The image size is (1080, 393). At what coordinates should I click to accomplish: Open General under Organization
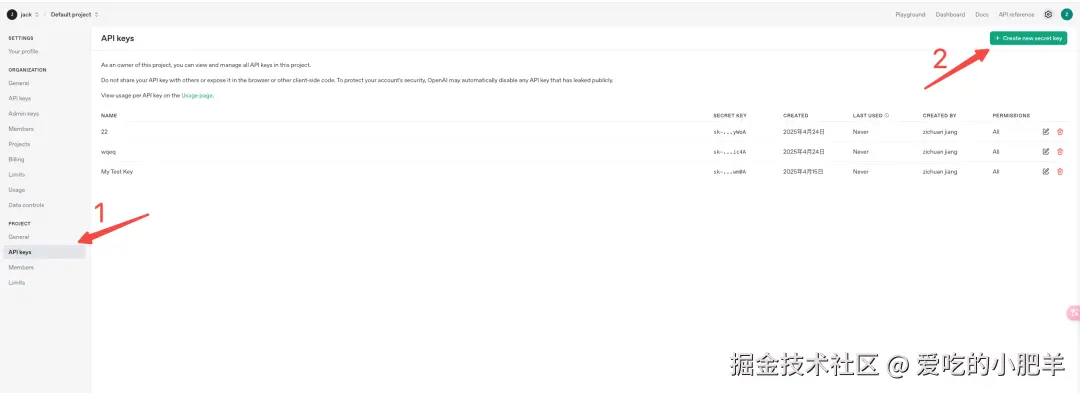point(19,83)
